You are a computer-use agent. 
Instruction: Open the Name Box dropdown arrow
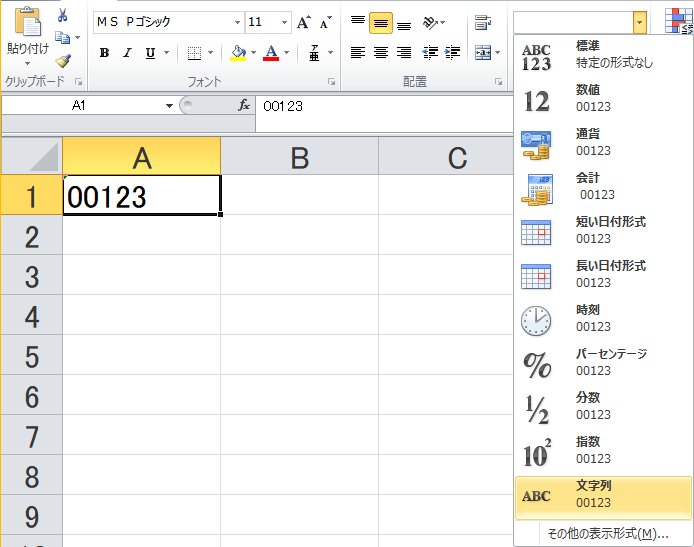[169, 106]
